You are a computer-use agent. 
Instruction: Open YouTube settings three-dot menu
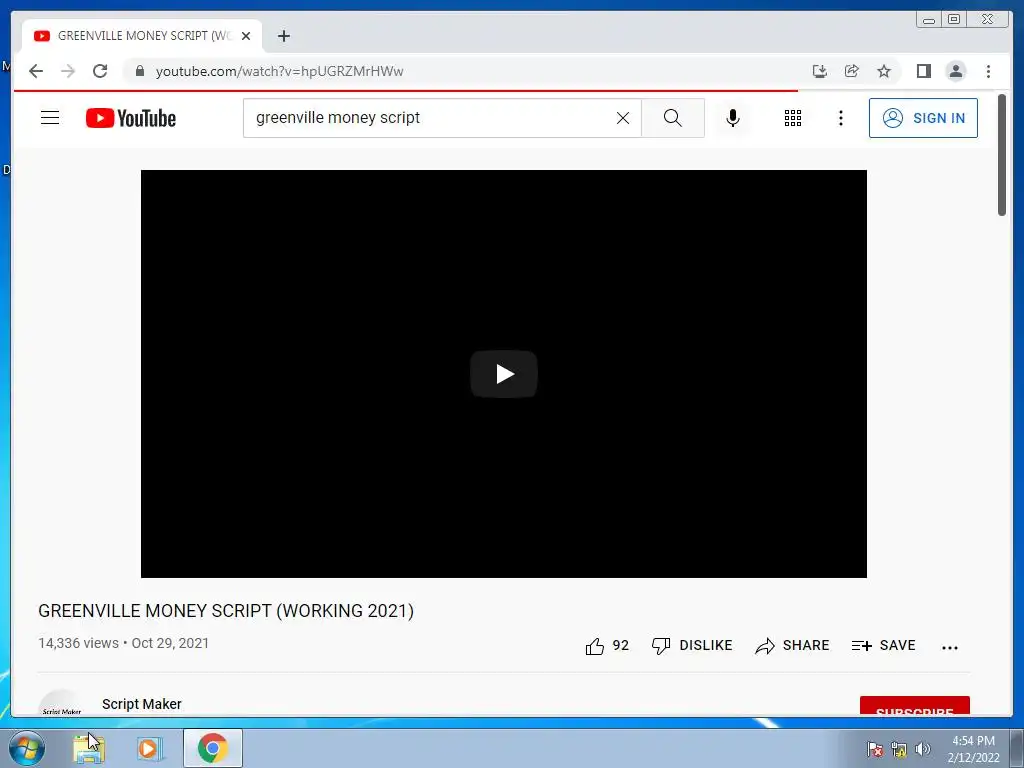(x=840, y=118)
